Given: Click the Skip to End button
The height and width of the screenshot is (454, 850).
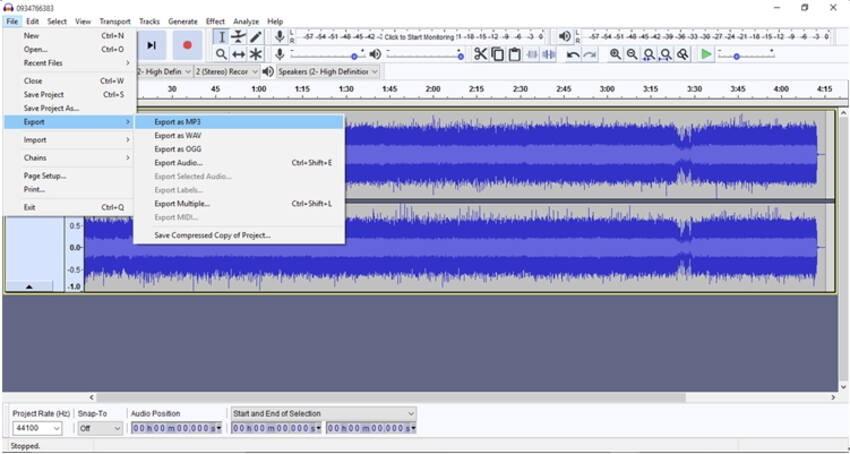Looking at the screenshot, I should 152,45.
